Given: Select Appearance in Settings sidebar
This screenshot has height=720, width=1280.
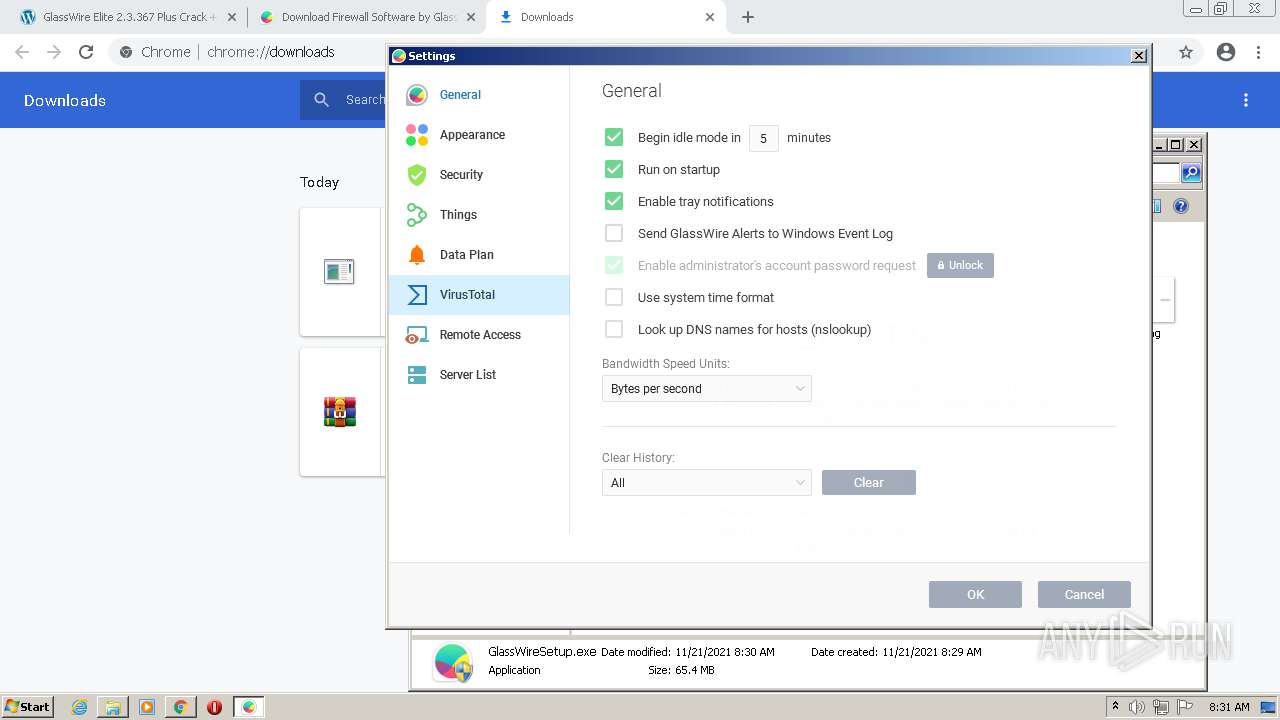Looking at the screenshot, I should click(x=479, y=135).
